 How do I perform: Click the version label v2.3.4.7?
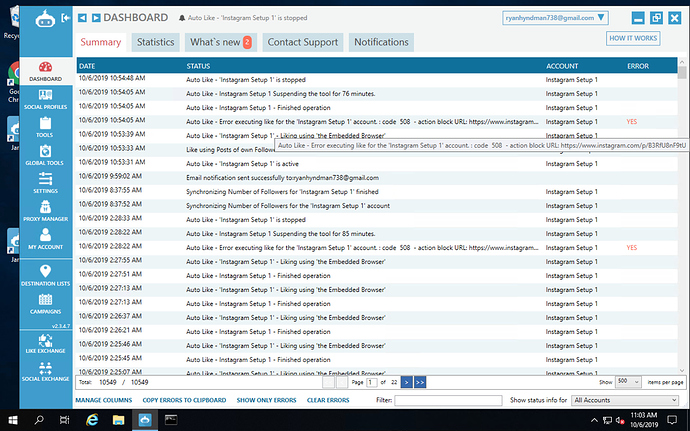tap(61, 326)
